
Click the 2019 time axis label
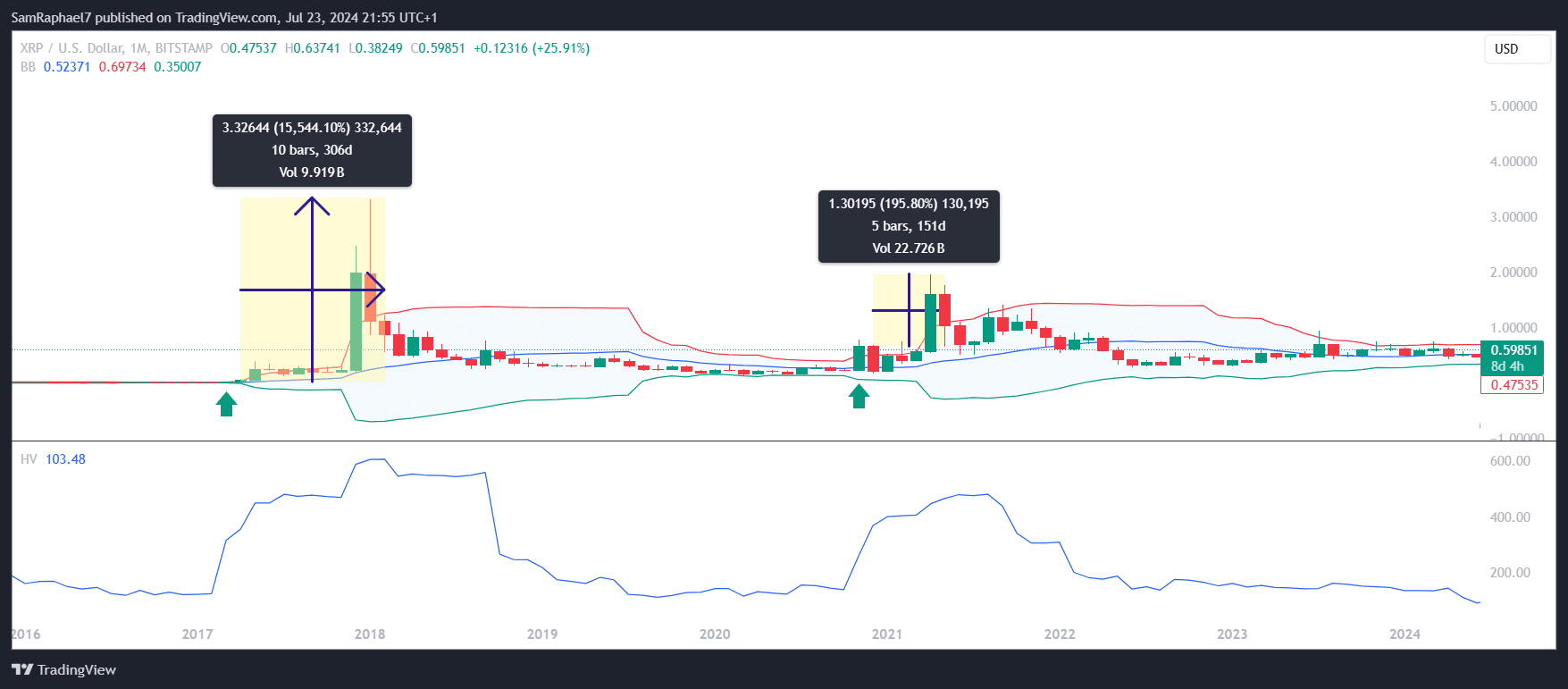click(542, 634)
